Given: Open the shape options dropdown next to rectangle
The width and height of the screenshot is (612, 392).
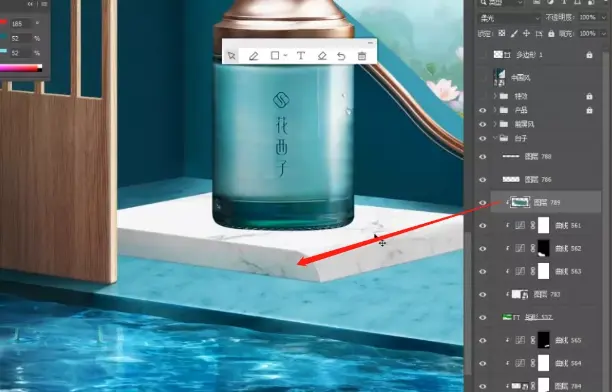Looking at the screenshot, I should (x=286, y=56).
